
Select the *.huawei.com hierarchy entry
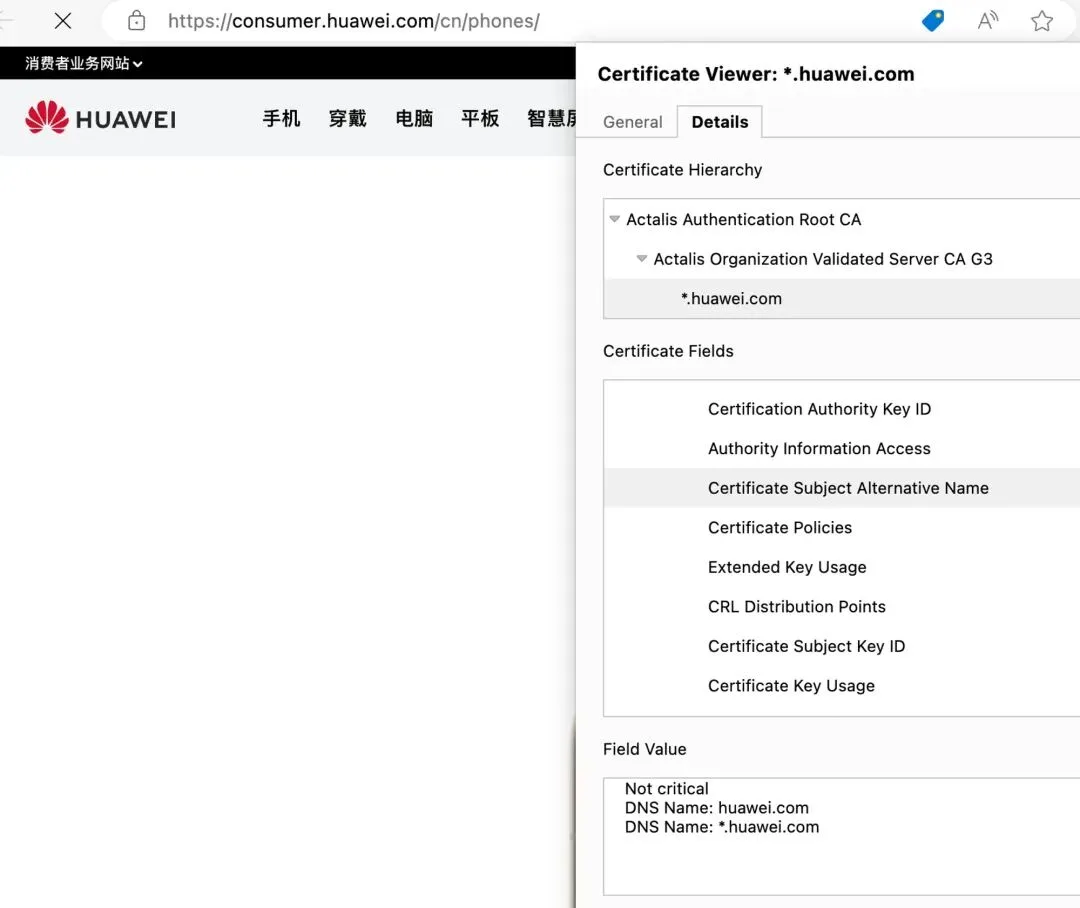point(842,298)
